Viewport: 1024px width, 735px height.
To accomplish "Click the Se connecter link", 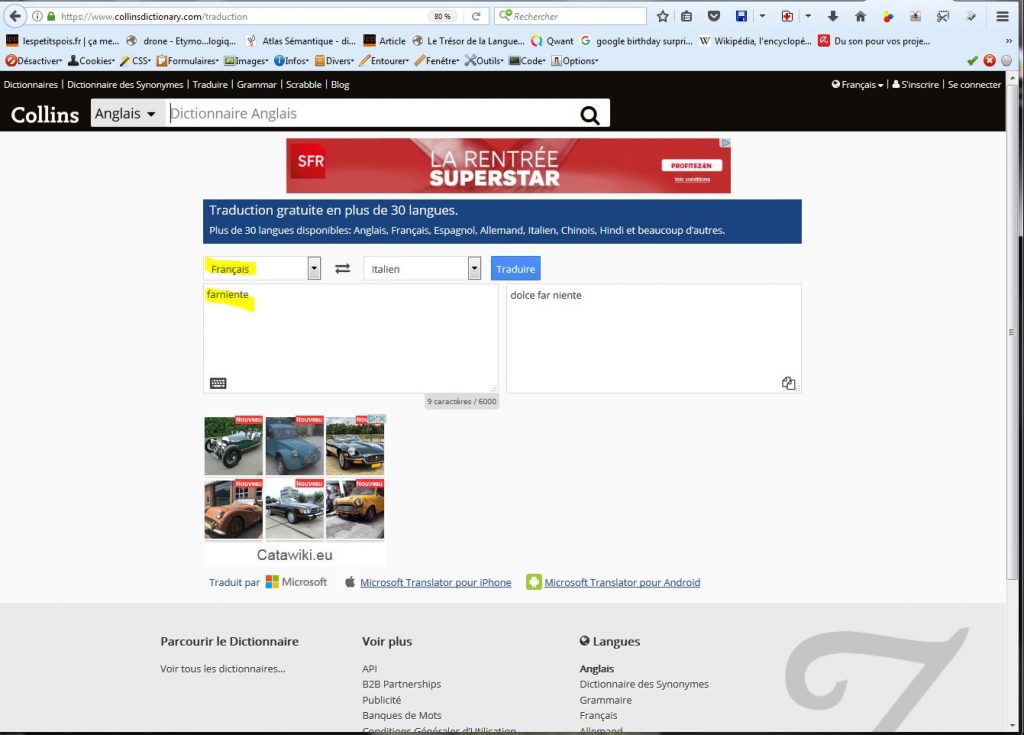I will [974, 85].
